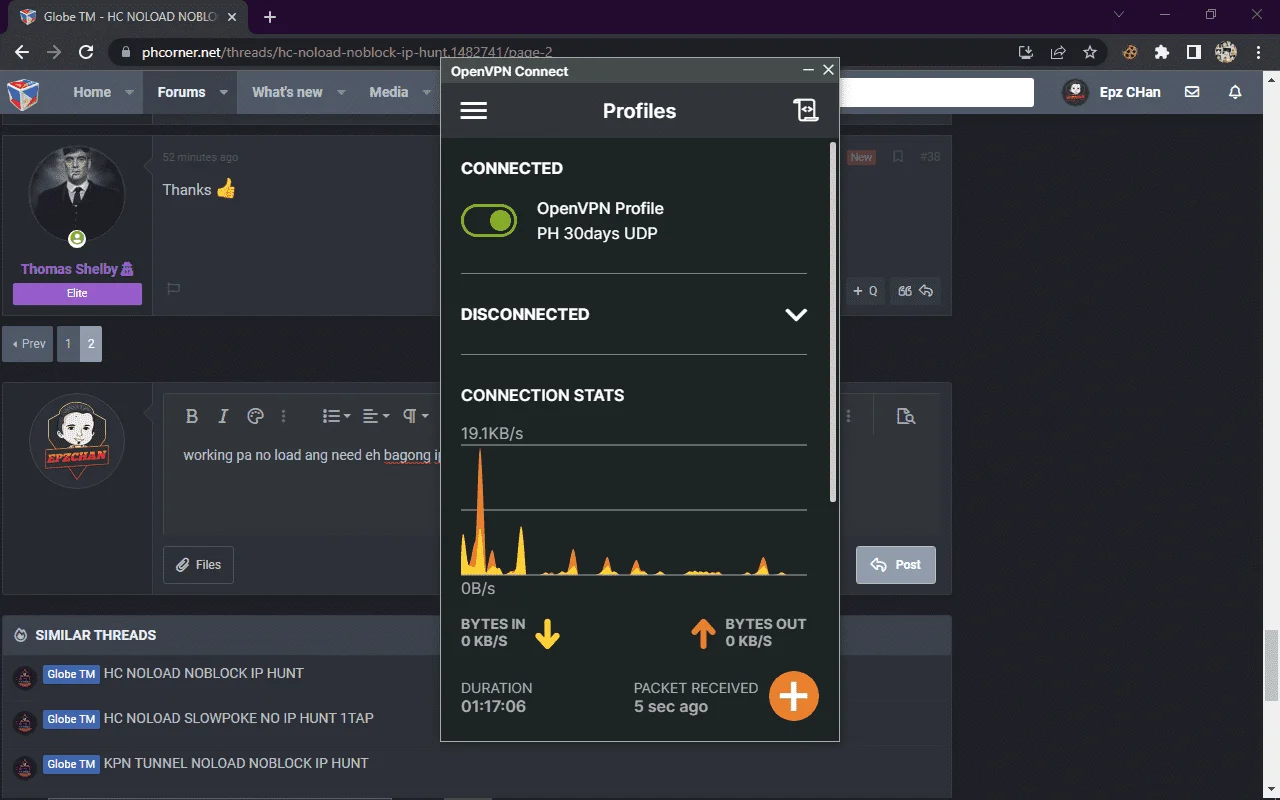1280x800 pixels.
Task: Toggle italic in the reply editor
Action: pos(223,416)
